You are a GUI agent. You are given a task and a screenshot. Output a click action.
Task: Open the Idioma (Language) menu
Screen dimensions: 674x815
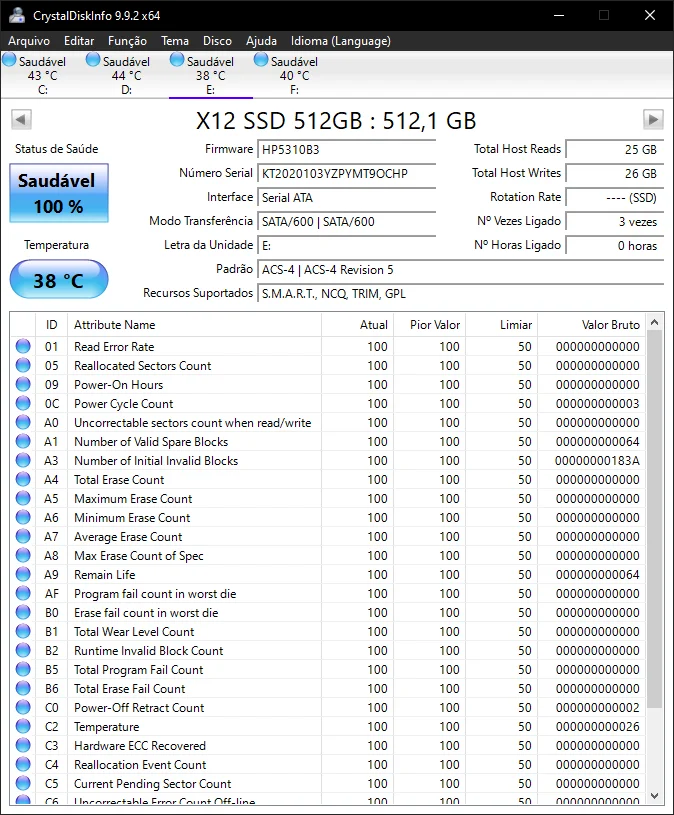(x=341, y=41)
